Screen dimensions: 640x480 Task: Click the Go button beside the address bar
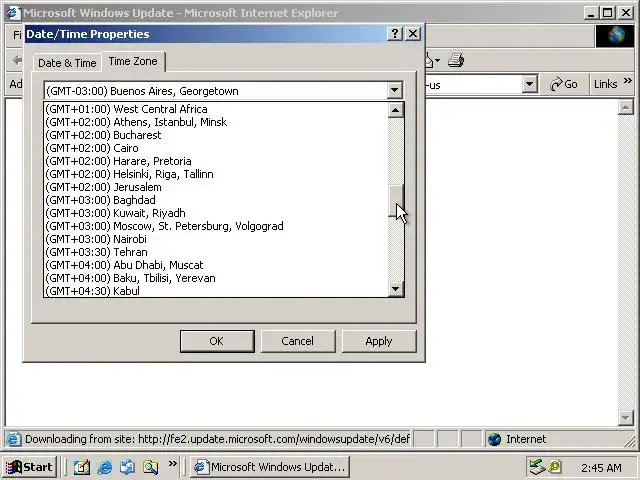click(564, 84)
